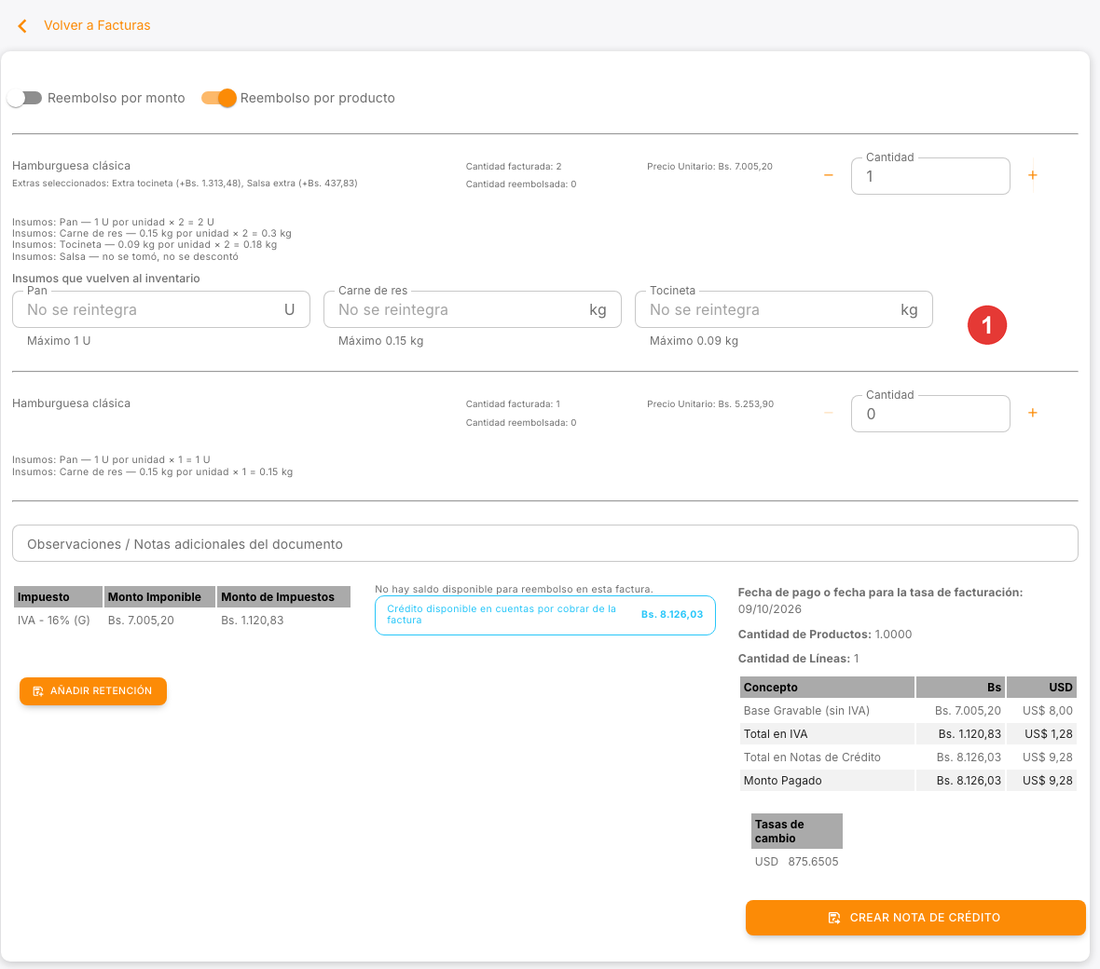Click the Monto de Impuestos column header
The height and width of the screenshot is (969, 1100).
283,597
